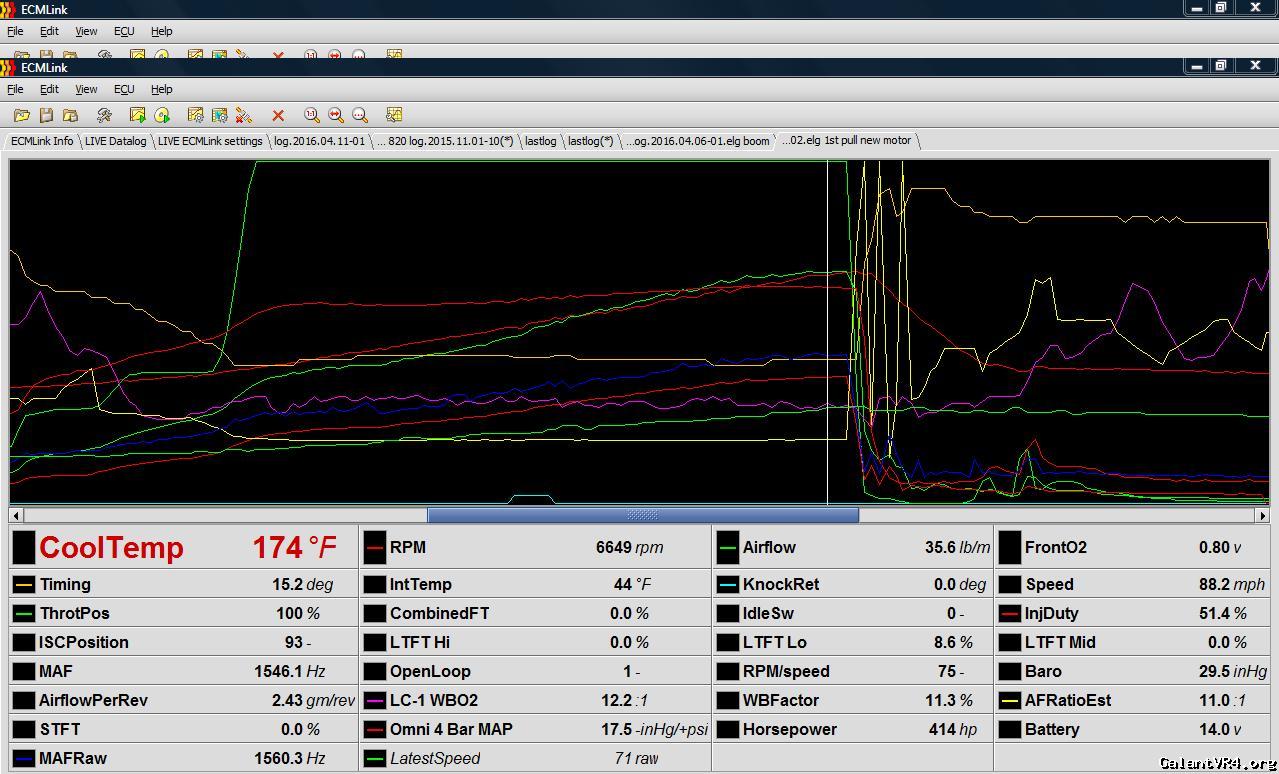Open the View menu in the front window

point(86,89)
